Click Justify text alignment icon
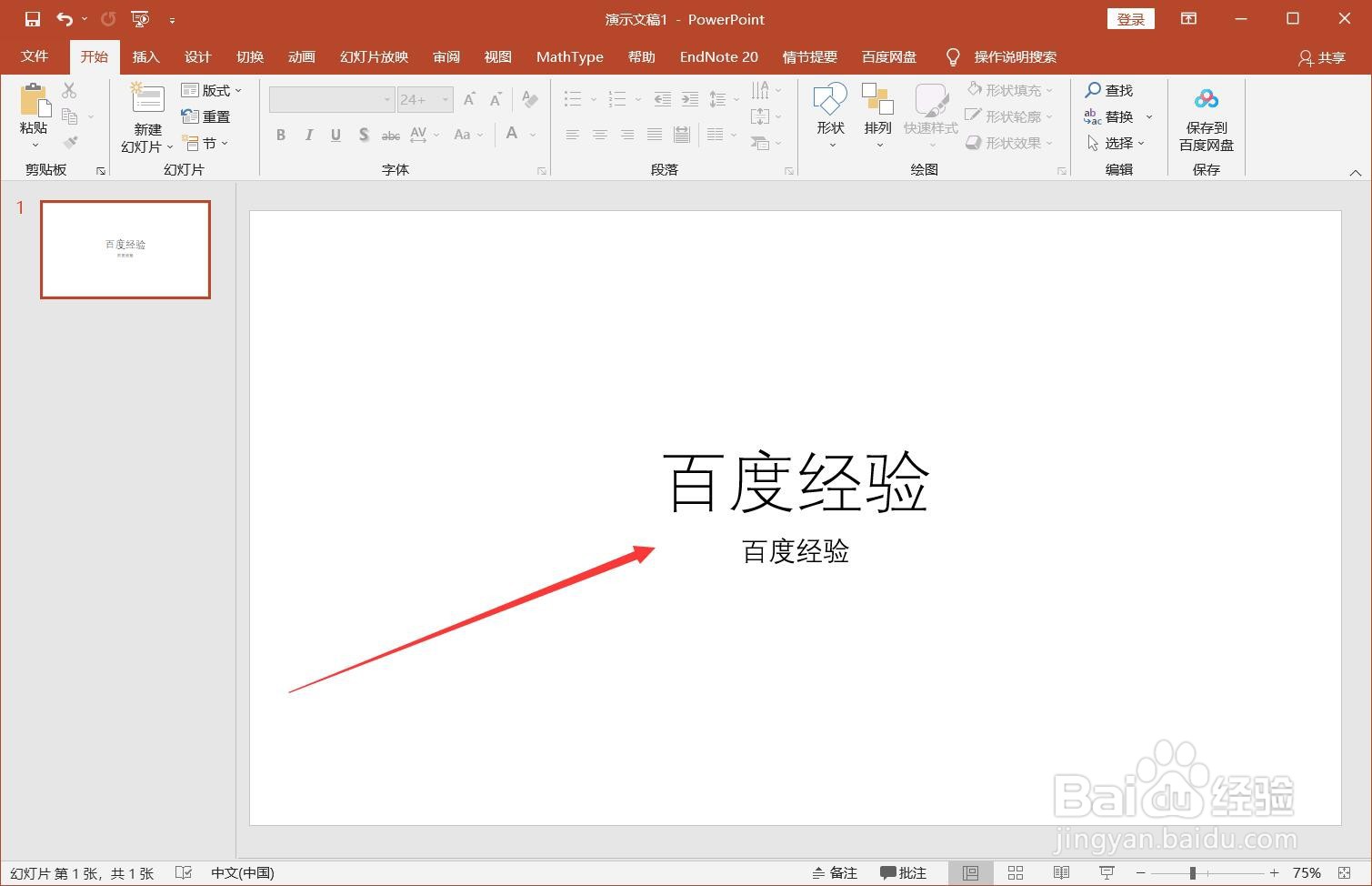The width and height of the screenshot is (1372, 886). pos(655,135)
